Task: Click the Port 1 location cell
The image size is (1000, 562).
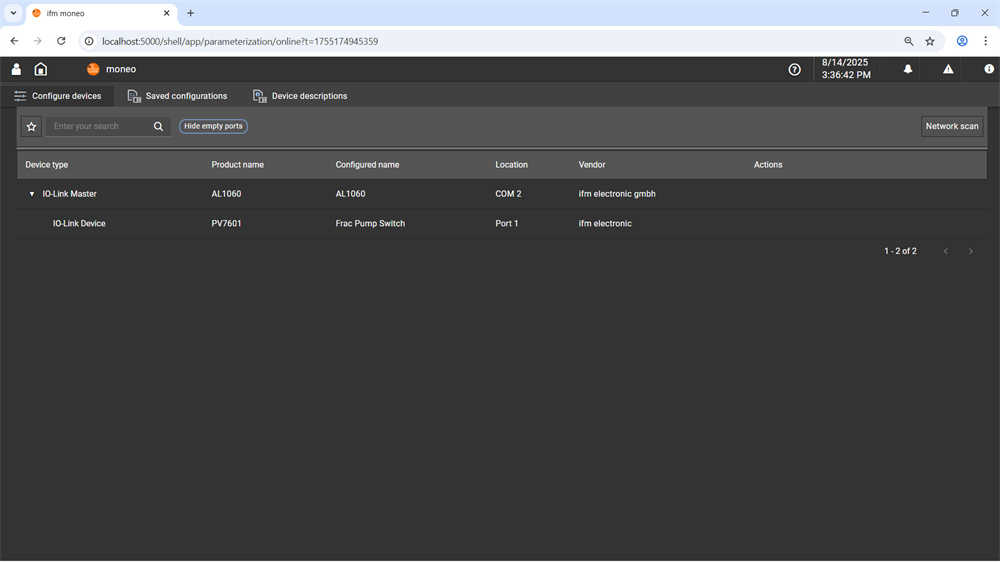Action: click(x=507, y=223)
